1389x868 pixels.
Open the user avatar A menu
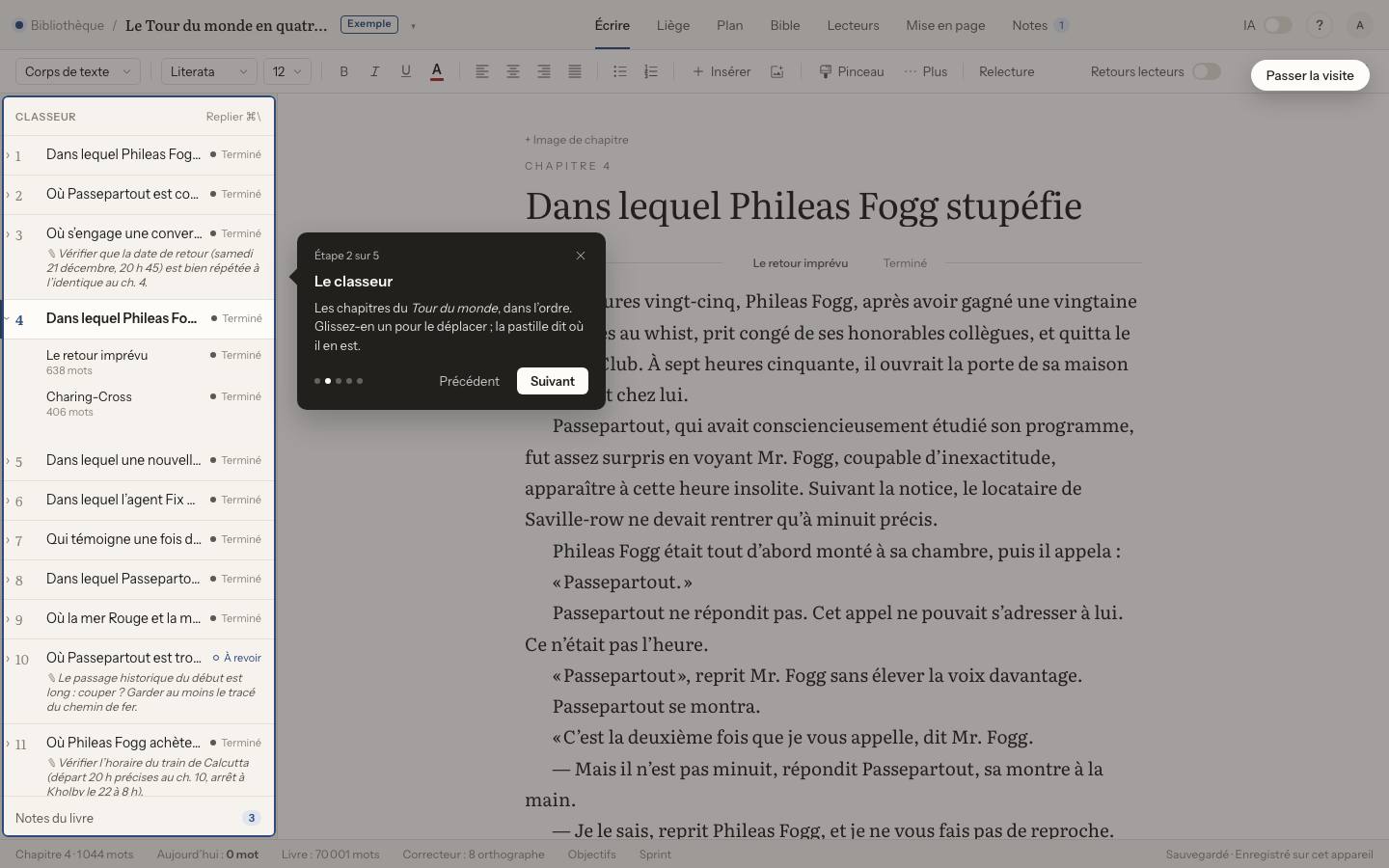(x=1360, y=25)
